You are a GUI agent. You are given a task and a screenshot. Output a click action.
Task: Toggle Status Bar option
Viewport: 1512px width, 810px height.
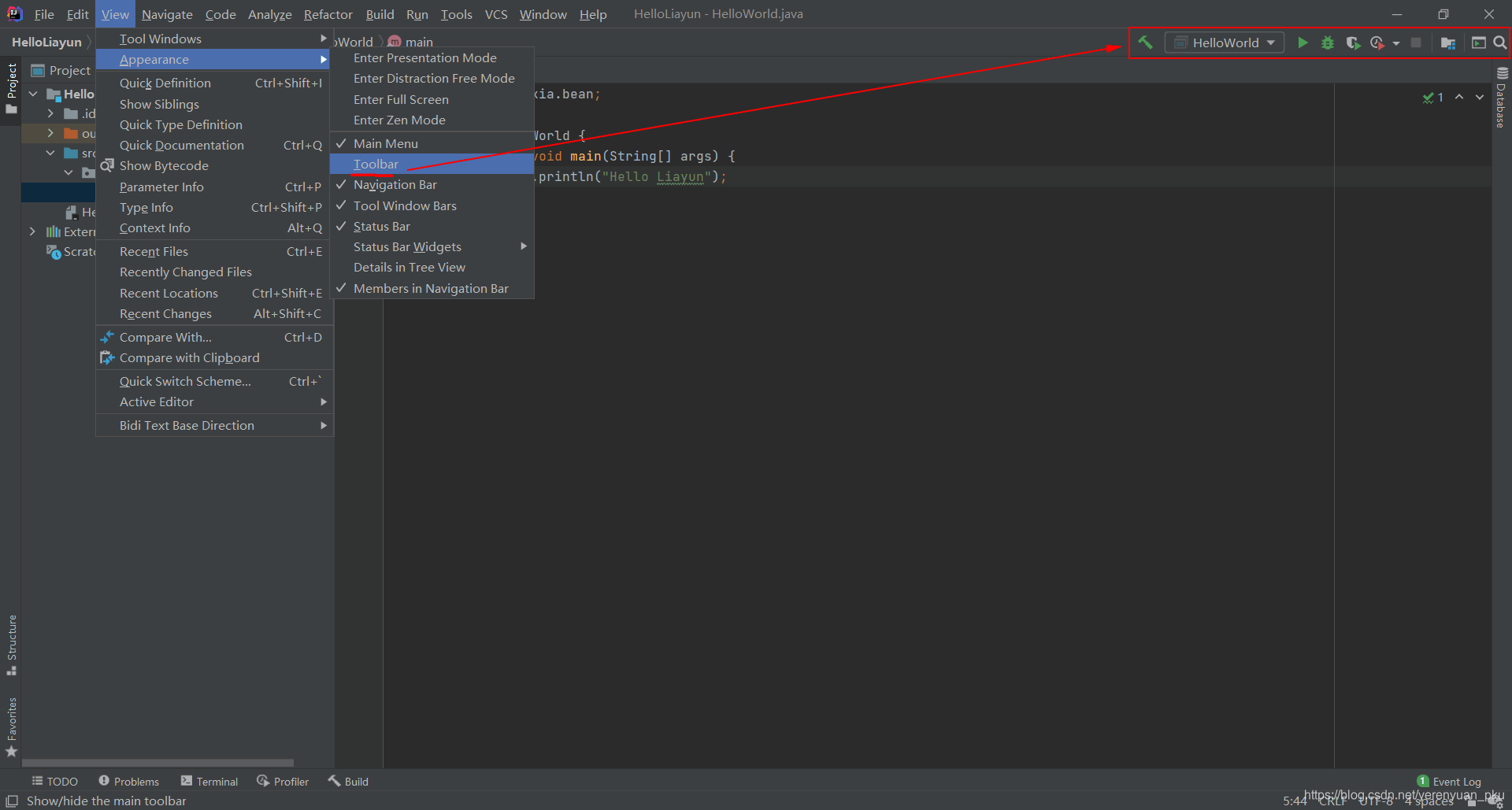[x=432, y=226]
